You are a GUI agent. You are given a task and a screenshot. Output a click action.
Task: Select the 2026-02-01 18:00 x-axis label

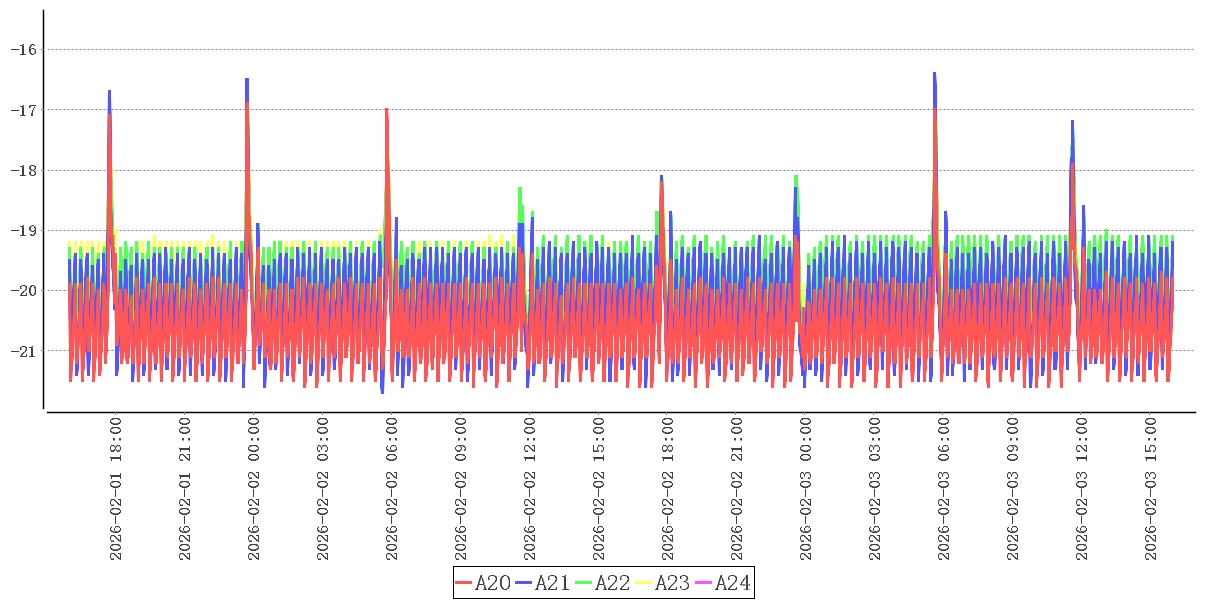pyautogui.click(x=116, y=490)
